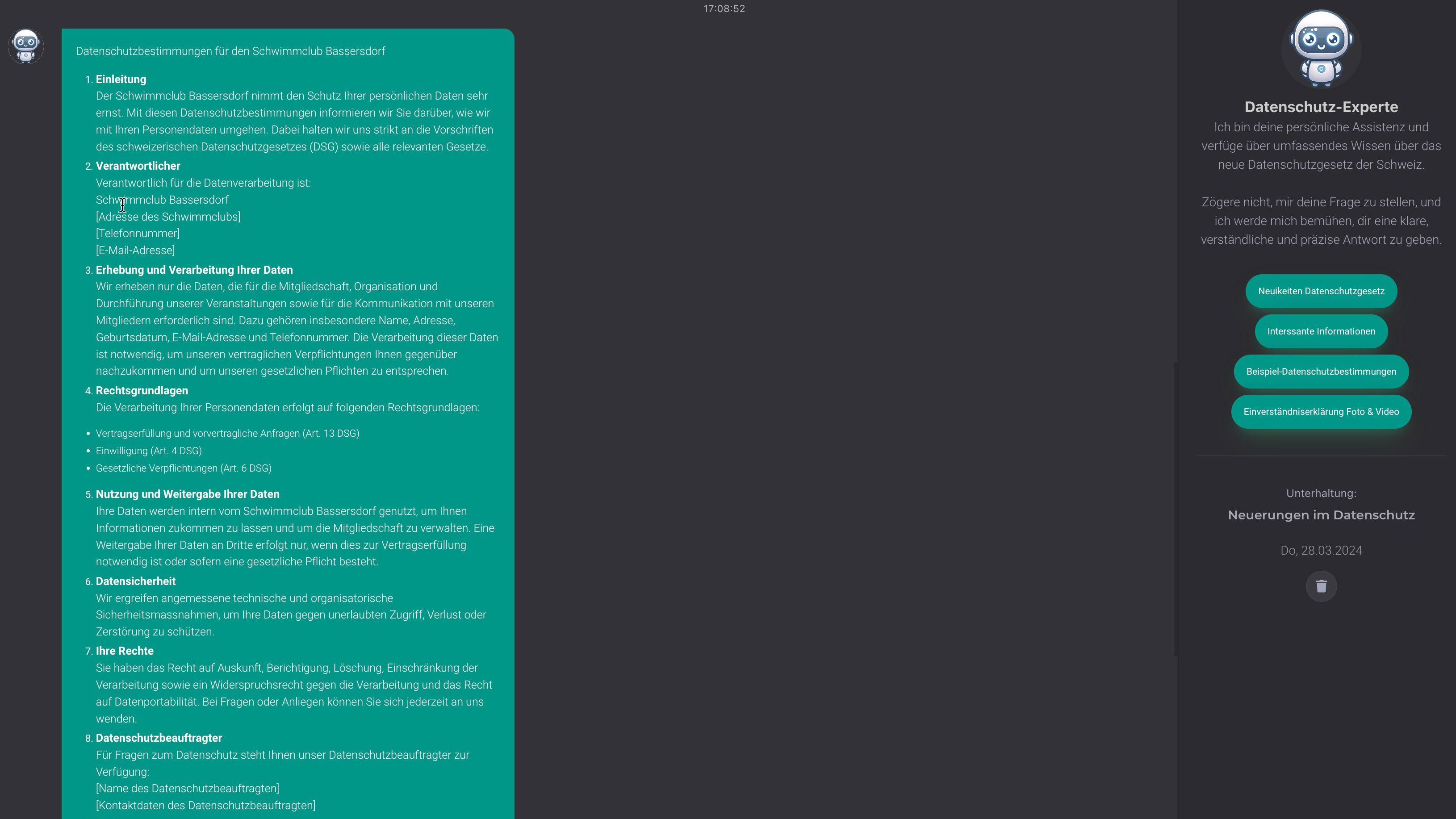Image resolution: width=1456 pixels, height=819 pixels.
Task: Click the Einleitung heading in message
Action: (x=121, y=79)
